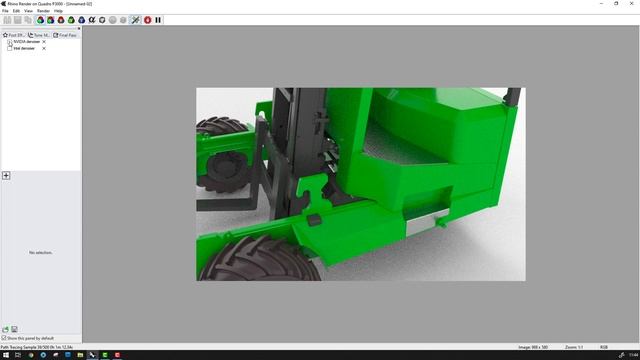640x360 pixels.
Task: Show only the green channel
Action: click(x=71, y=20)
